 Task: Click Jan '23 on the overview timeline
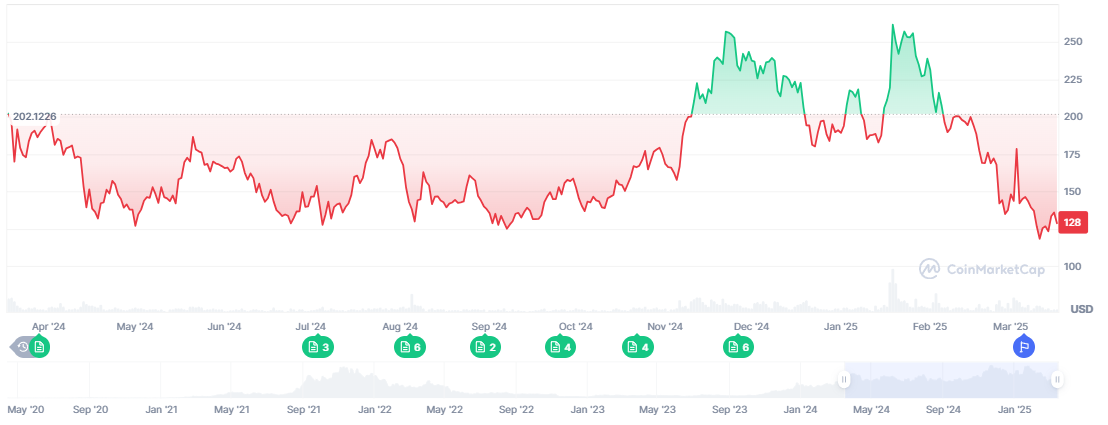tap(587, 410)
